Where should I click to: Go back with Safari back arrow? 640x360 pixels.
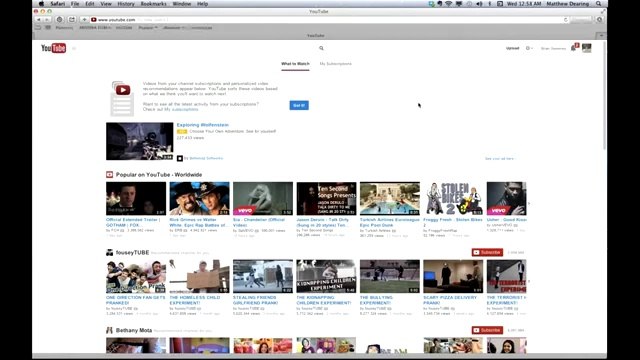pos(39,20)
